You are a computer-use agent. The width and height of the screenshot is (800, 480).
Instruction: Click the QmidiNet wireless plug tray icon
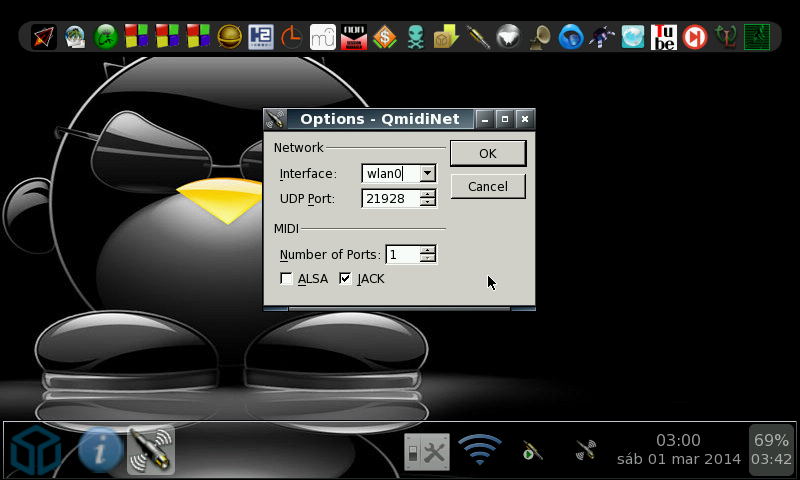pos(586,450)
